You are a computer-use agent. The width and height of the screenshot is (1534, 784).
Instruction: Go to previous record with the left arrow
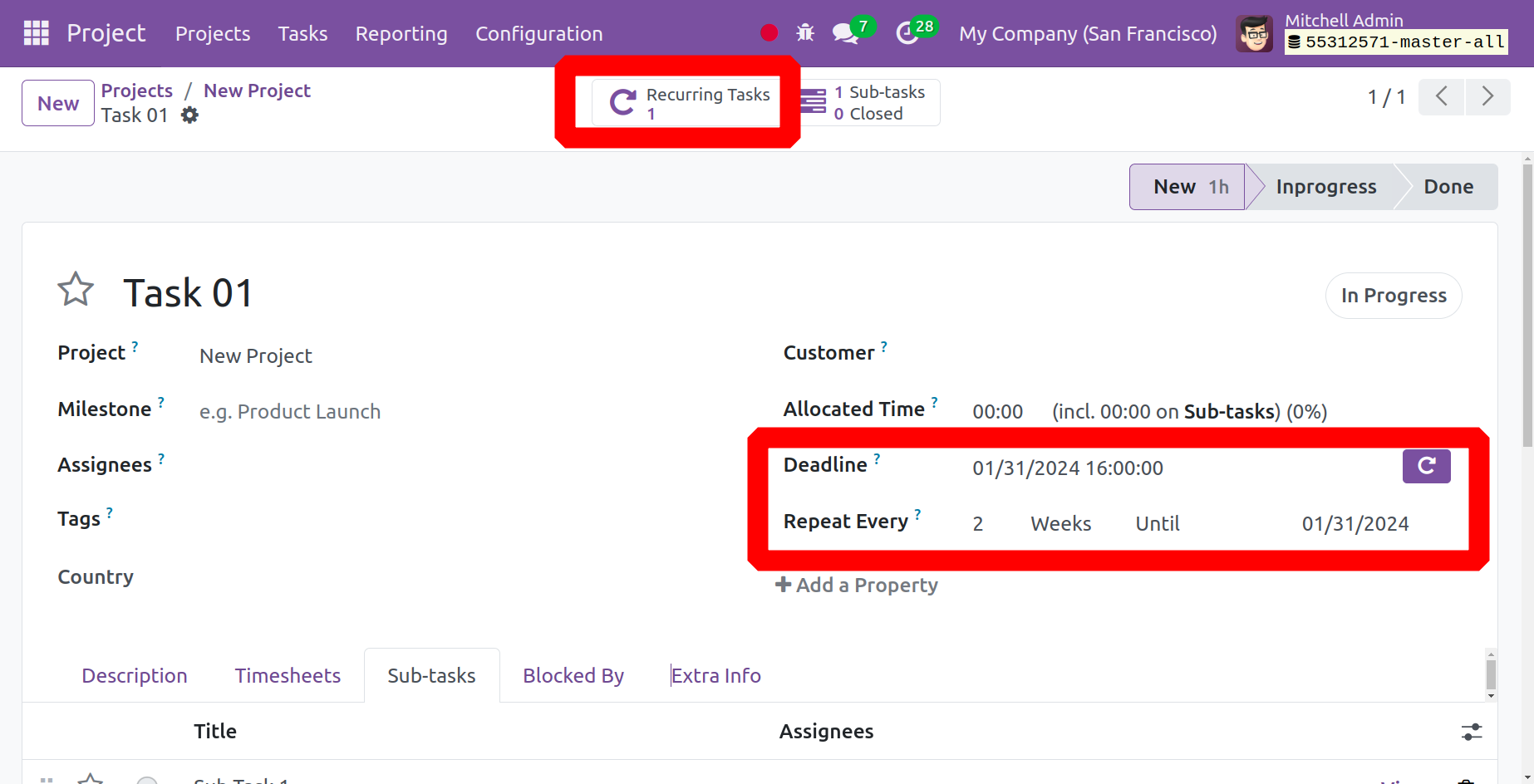(1441, 96)
